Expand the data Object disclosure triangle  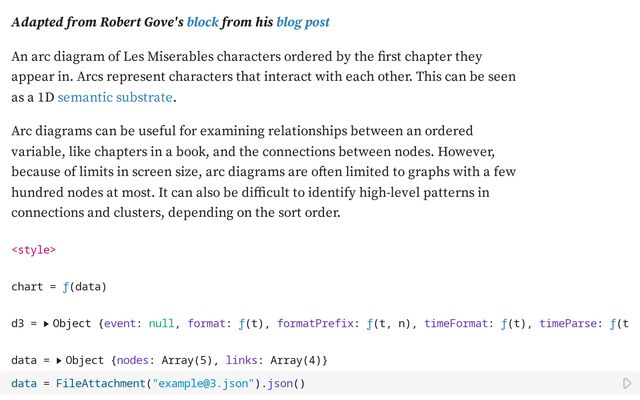[59, 360]
